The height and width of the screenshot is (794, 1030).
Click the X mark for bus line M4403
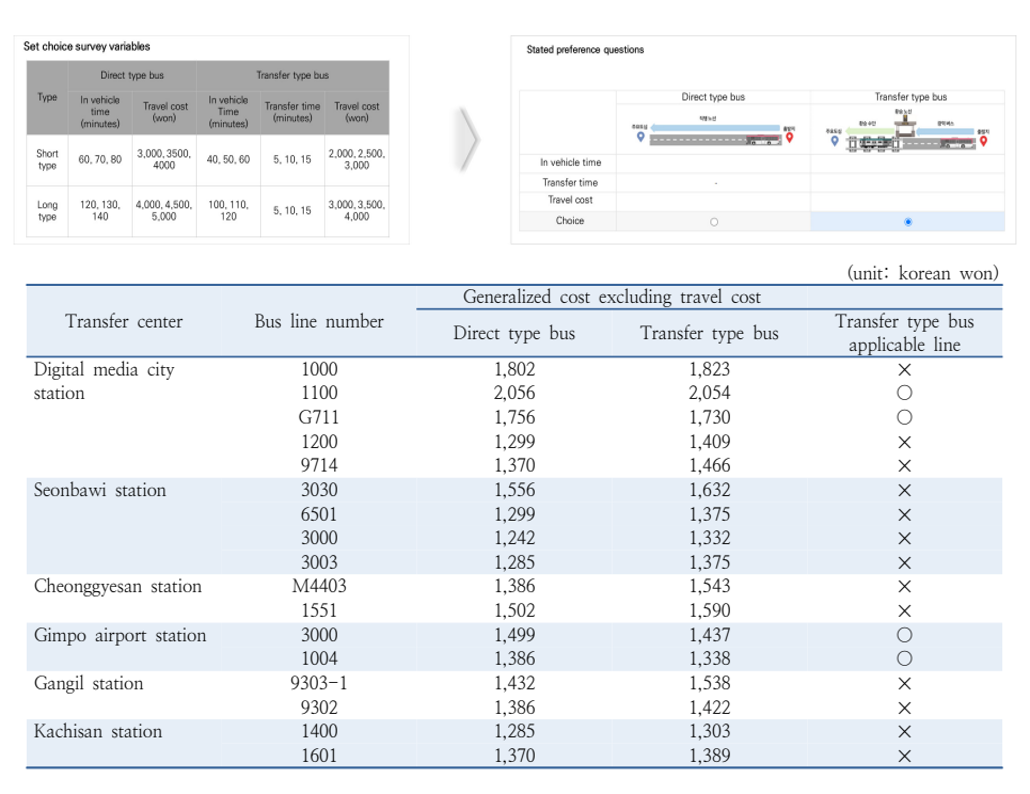coord(904,587)
